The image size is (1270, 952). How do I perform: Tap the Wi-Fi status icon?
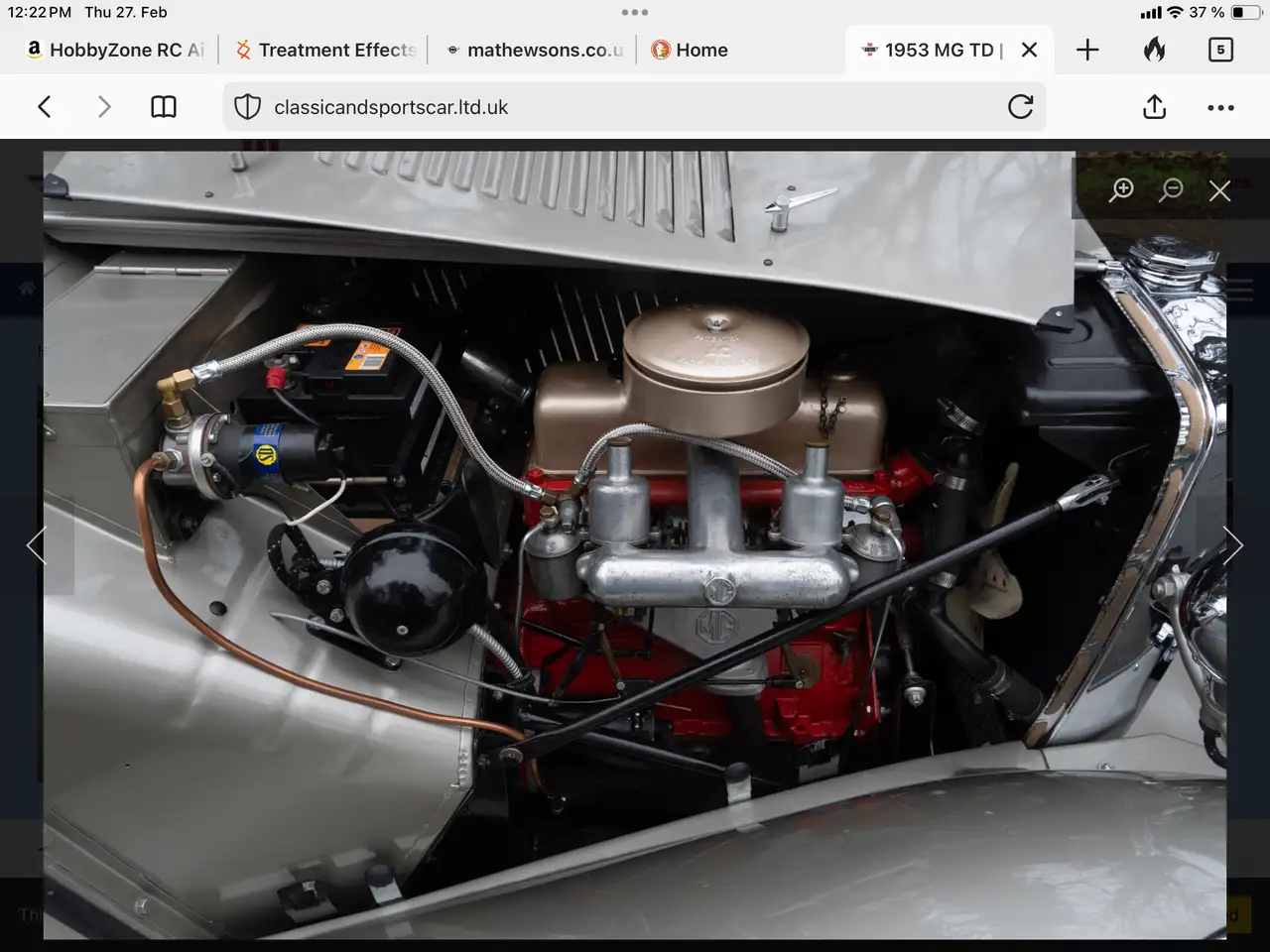tap(1175, 13)
